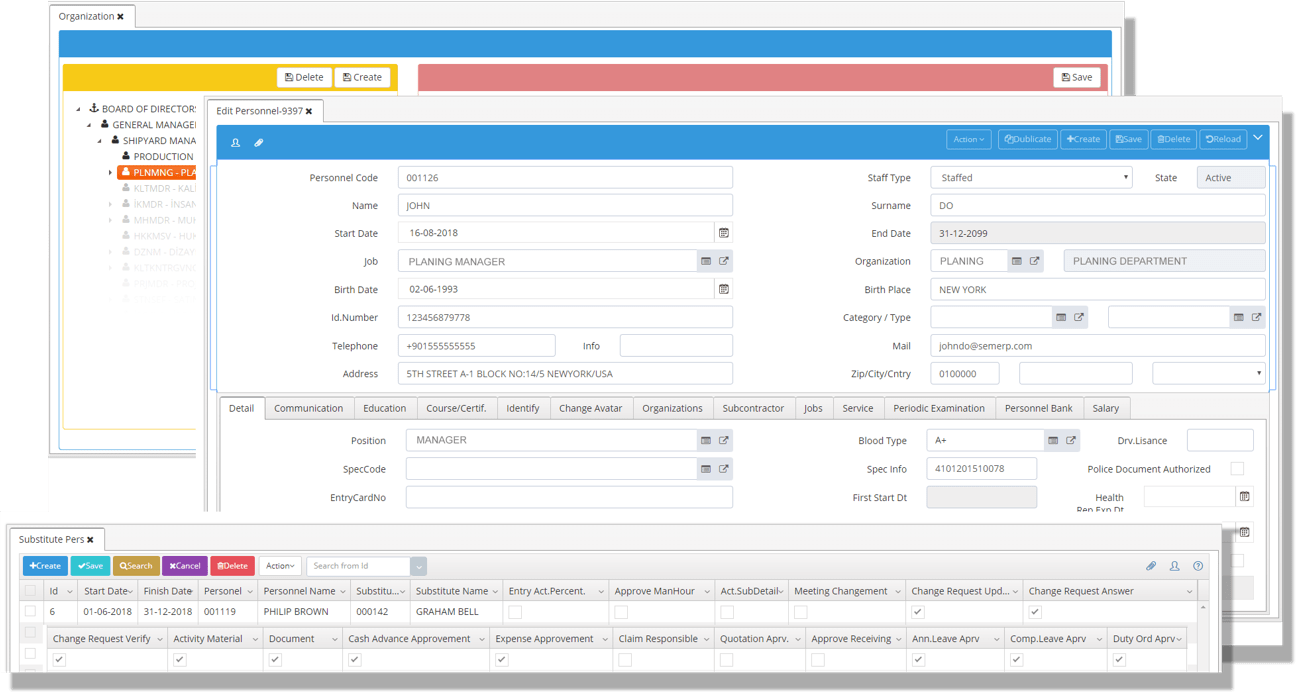The image size is (1296, 693).
Task: Select the BOARD OF DIRECTORS tree item
Action: pyautogui.click(x=148, y=109)
